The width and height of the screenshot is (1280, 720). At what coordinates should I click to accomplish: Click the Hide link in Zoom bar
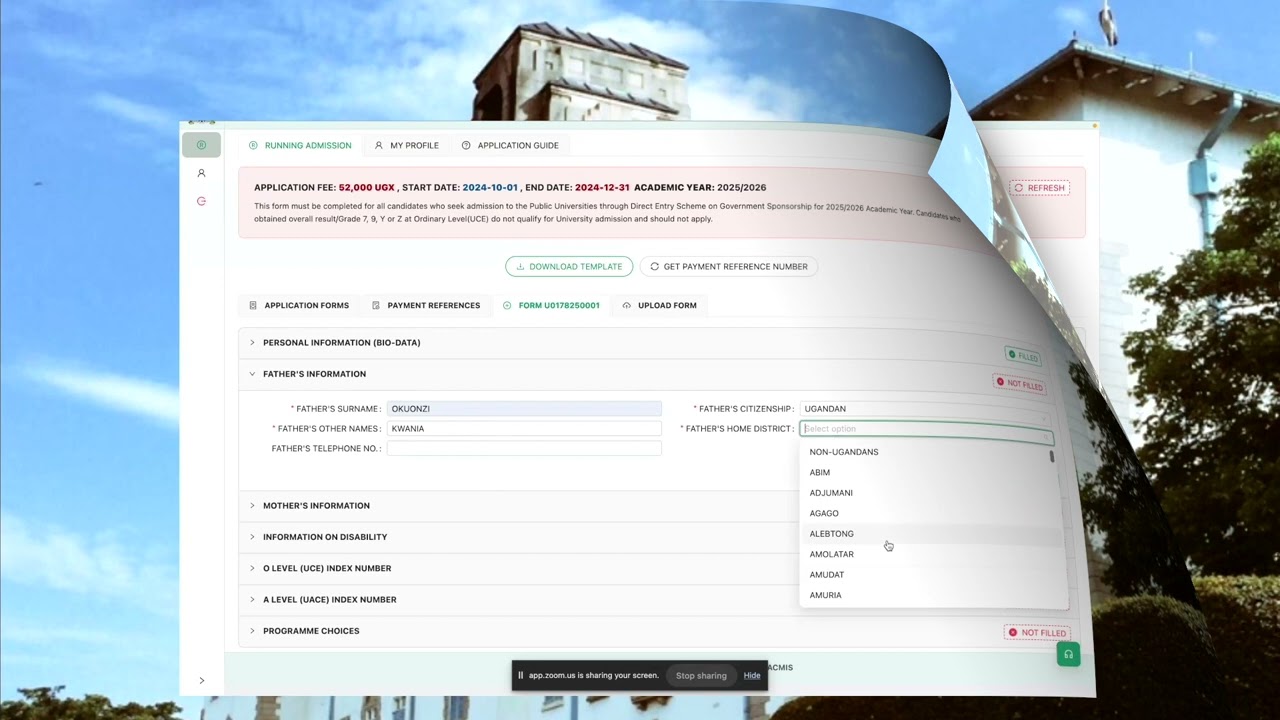pyautogui.click(x=752, y=675)
